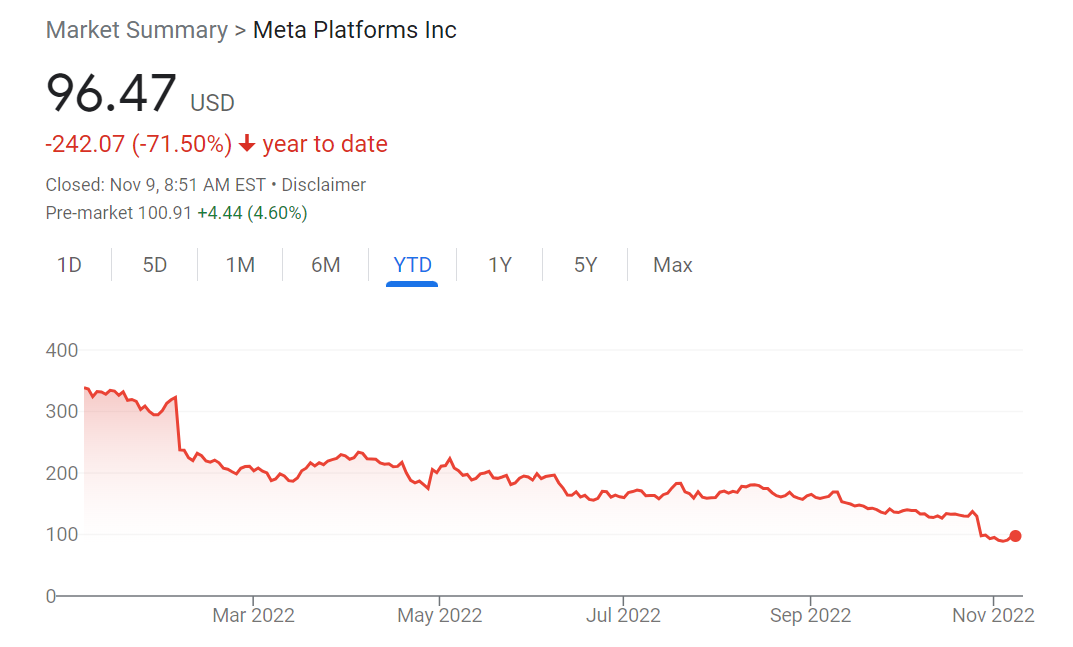Viewport: 1073px width, 647px height.
Task: Show the 5Y price history
Action: point(586,265)
